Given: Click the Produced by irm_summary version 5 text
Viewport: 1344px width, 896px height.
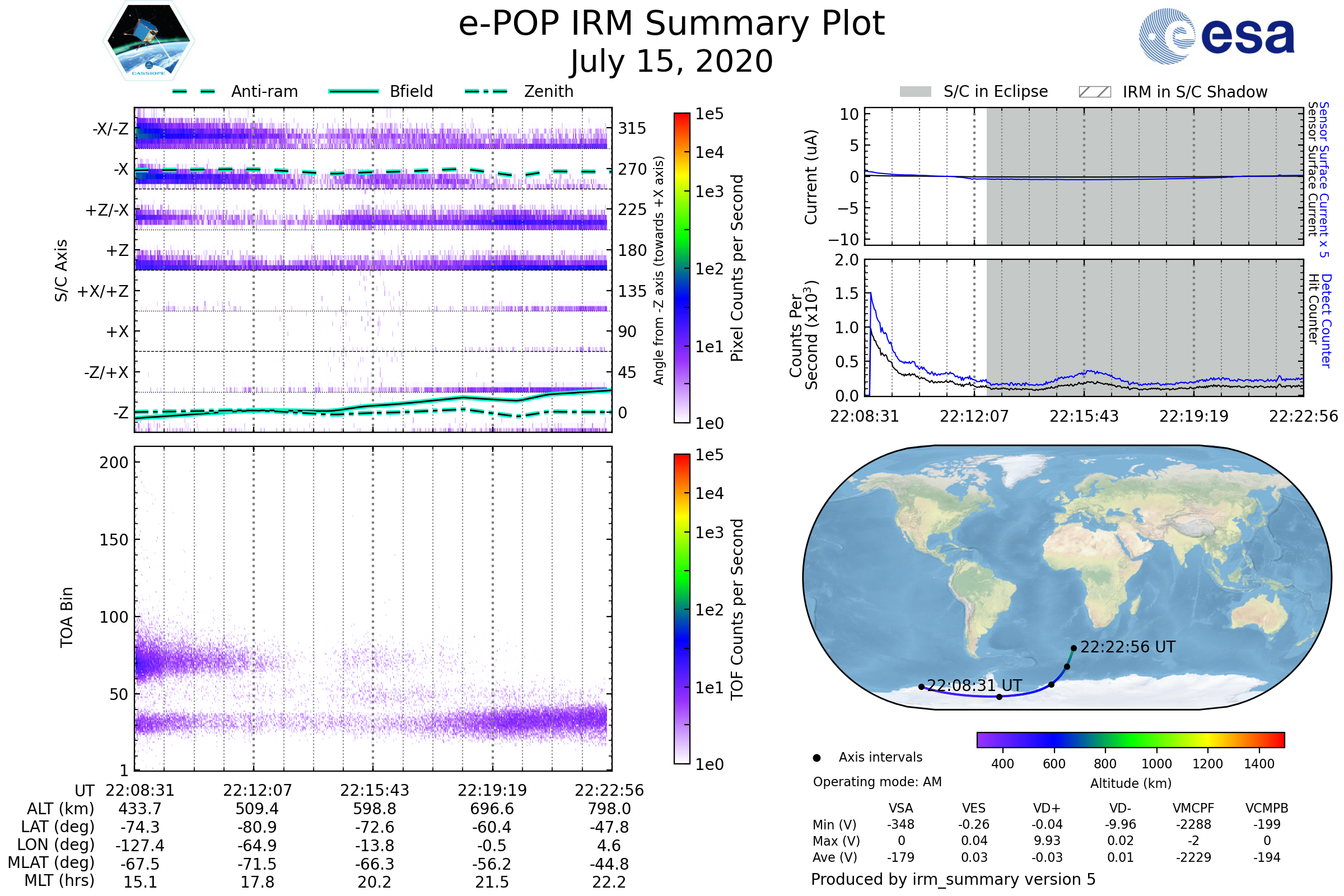Looking at the screenshot, I should (953, 879).
